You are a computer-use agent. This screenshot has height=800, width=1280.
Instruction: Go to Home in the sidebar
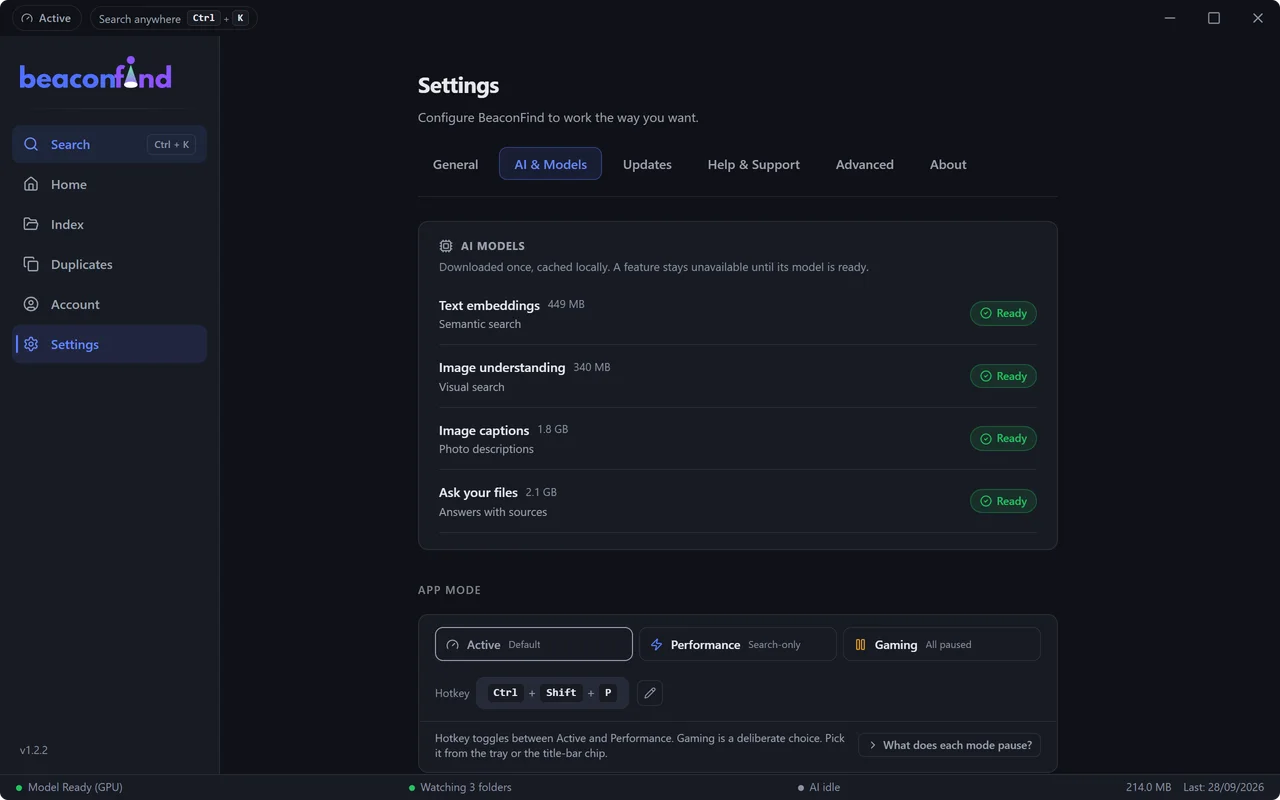point(109,184)
